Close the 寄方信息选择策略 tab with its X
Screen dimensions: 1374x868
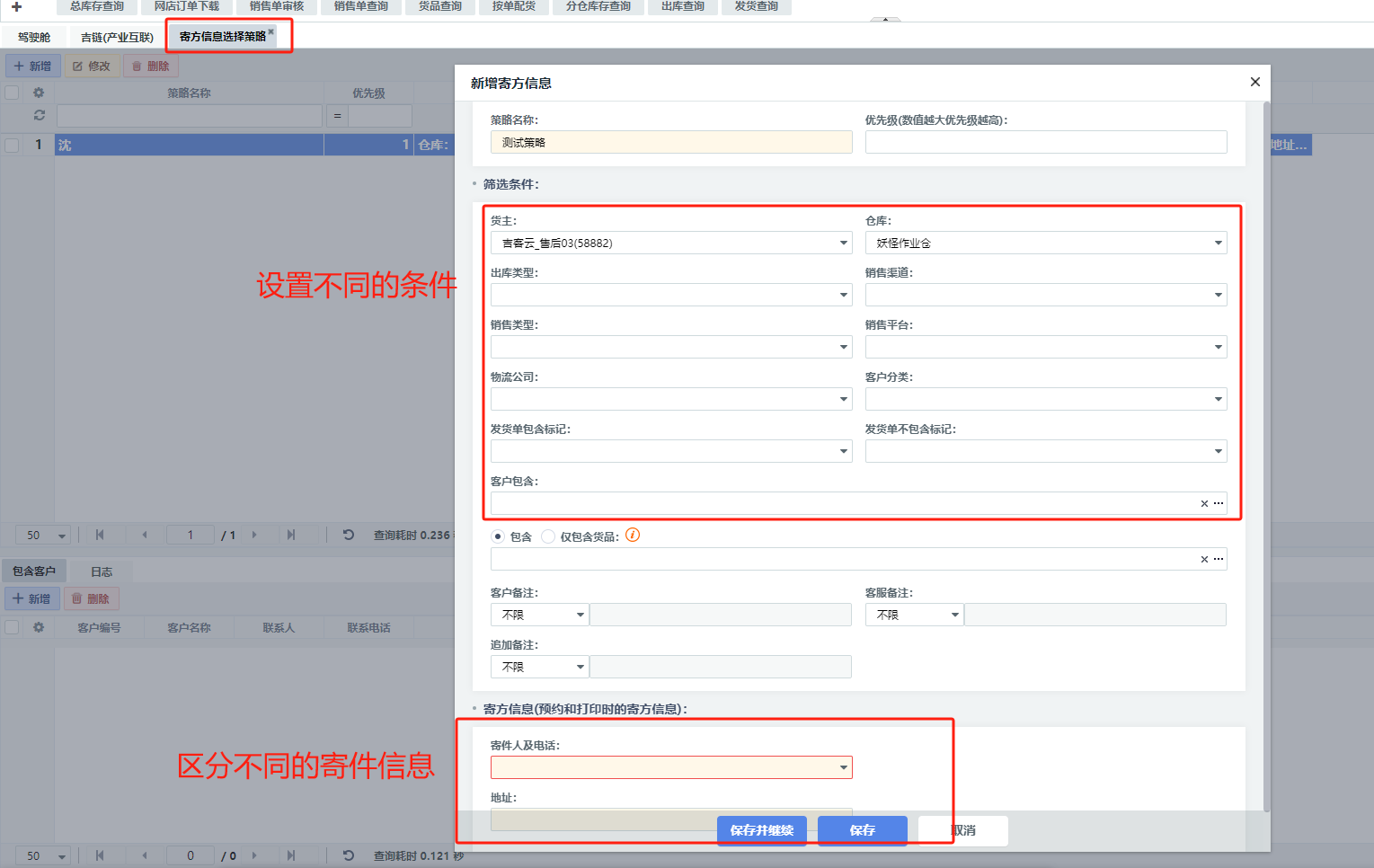pyautogui.click(x=271, y=31)
